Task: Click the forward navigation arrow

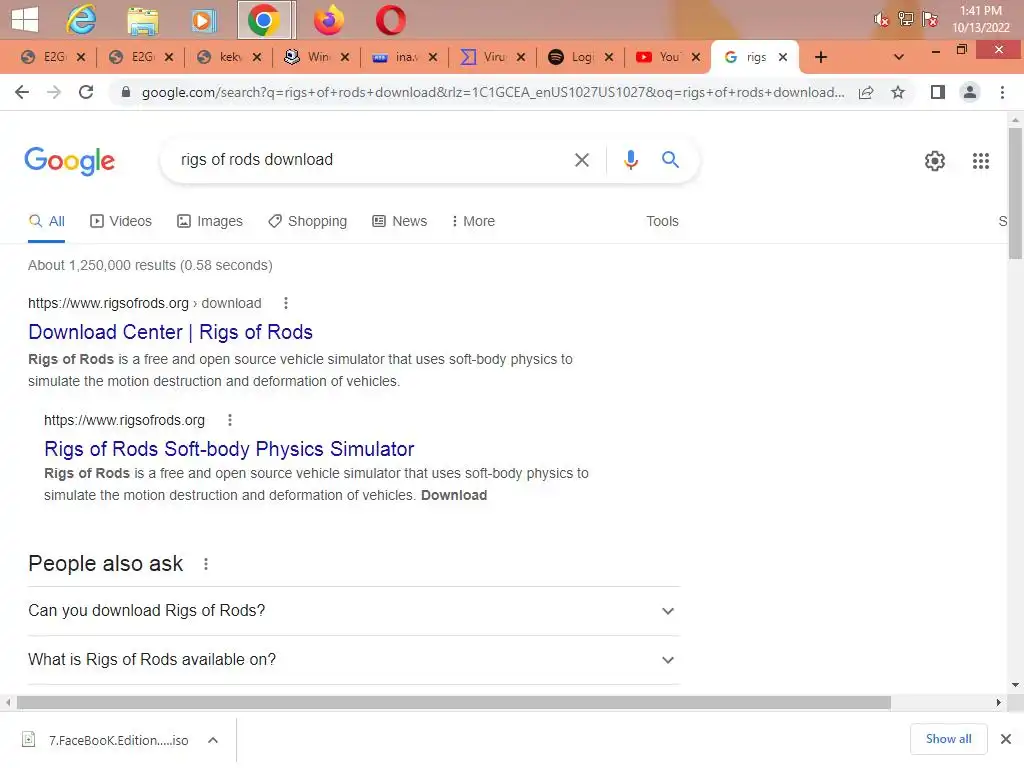Action: pyautogui.click(x=54, y=92)
